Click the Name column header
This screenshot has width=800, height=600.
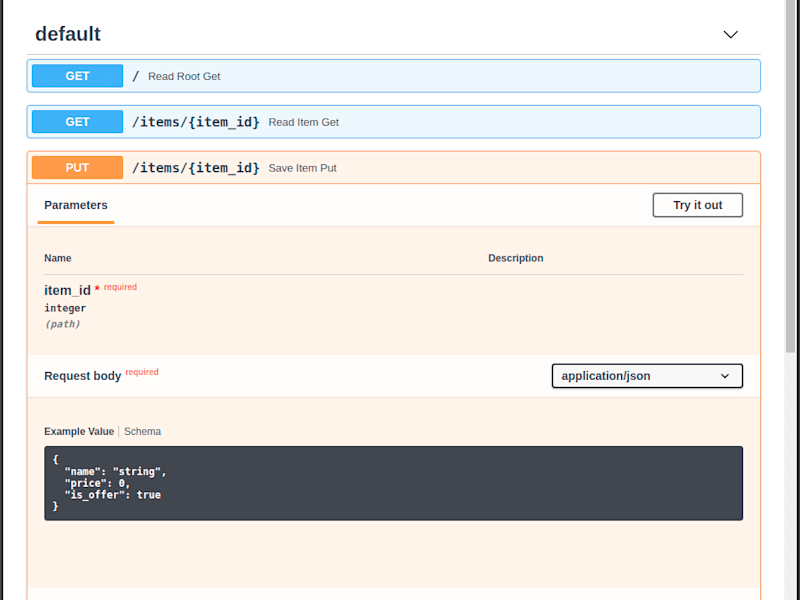pos(58,258)
